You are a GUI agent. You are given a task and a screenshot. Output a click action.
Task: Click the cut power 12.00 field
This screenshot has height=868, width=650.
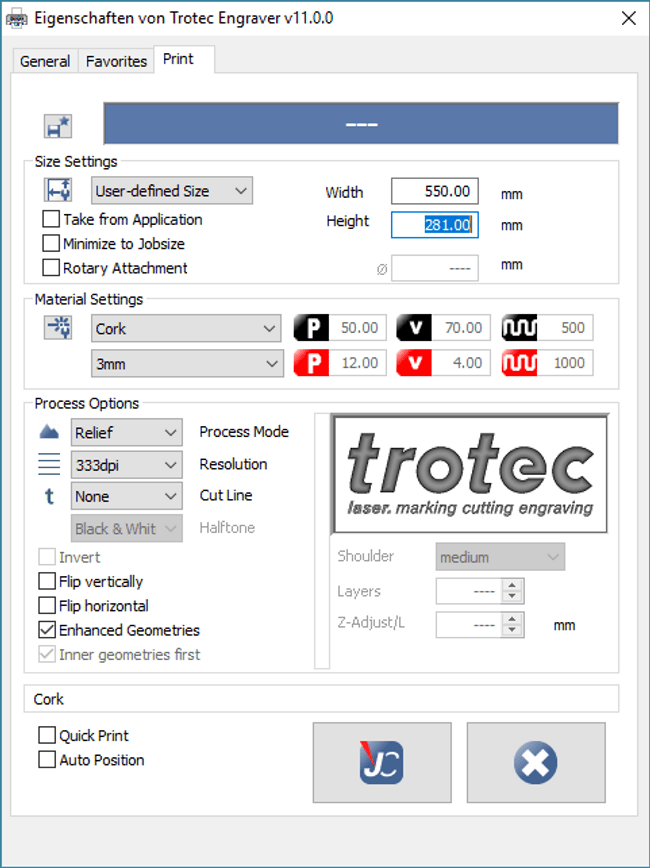(358, 363)
